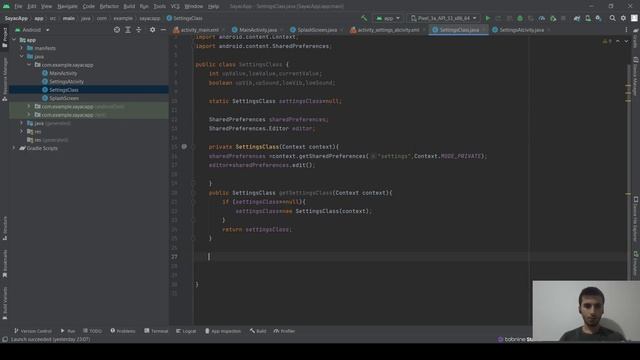Open the profiler gauge icon in toolbar
640x360 pixels.
click(542, 18)
